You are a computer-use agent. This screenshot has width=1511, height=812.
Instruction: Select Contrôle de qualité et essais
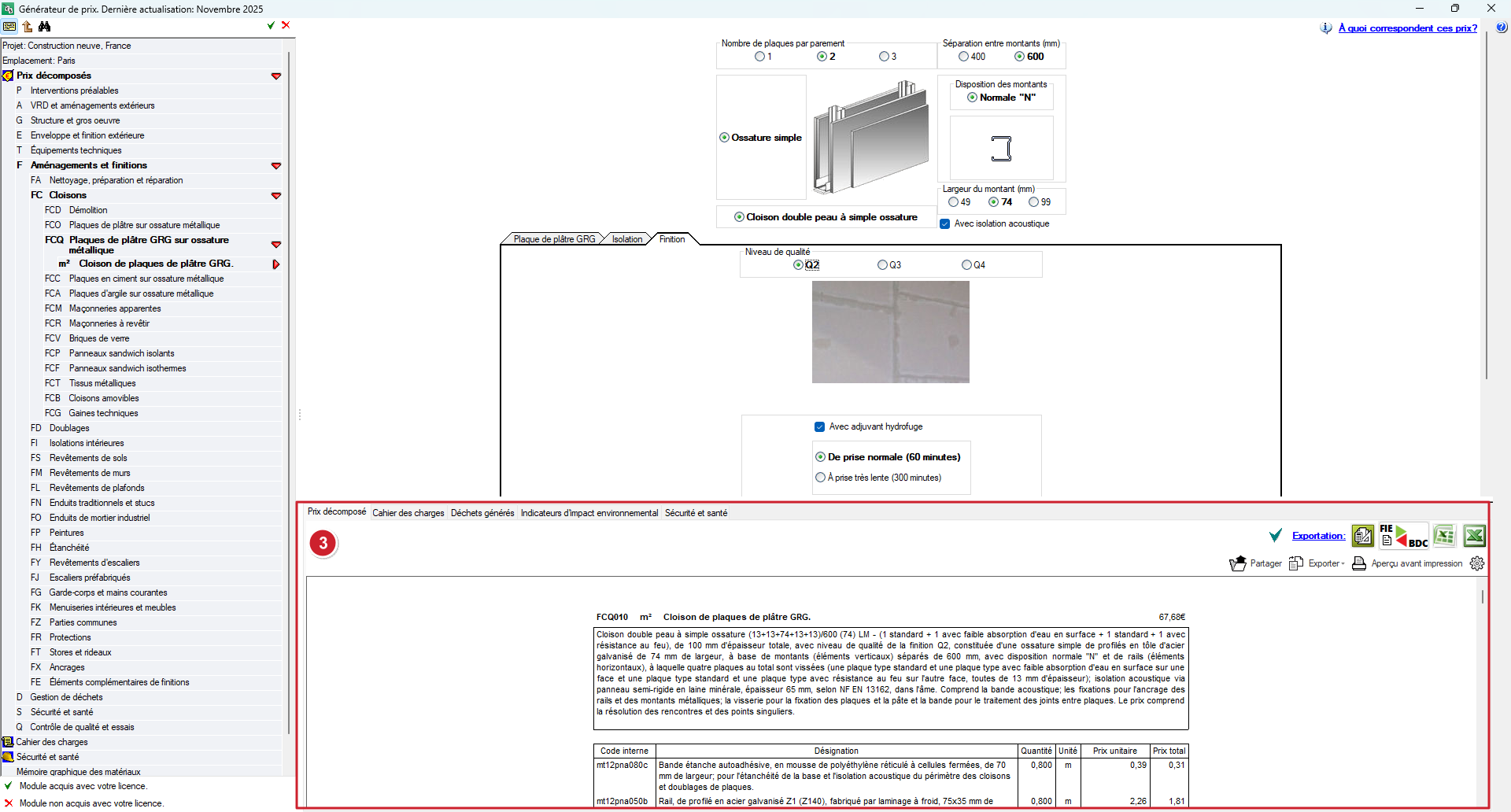(x=82, y=727)
